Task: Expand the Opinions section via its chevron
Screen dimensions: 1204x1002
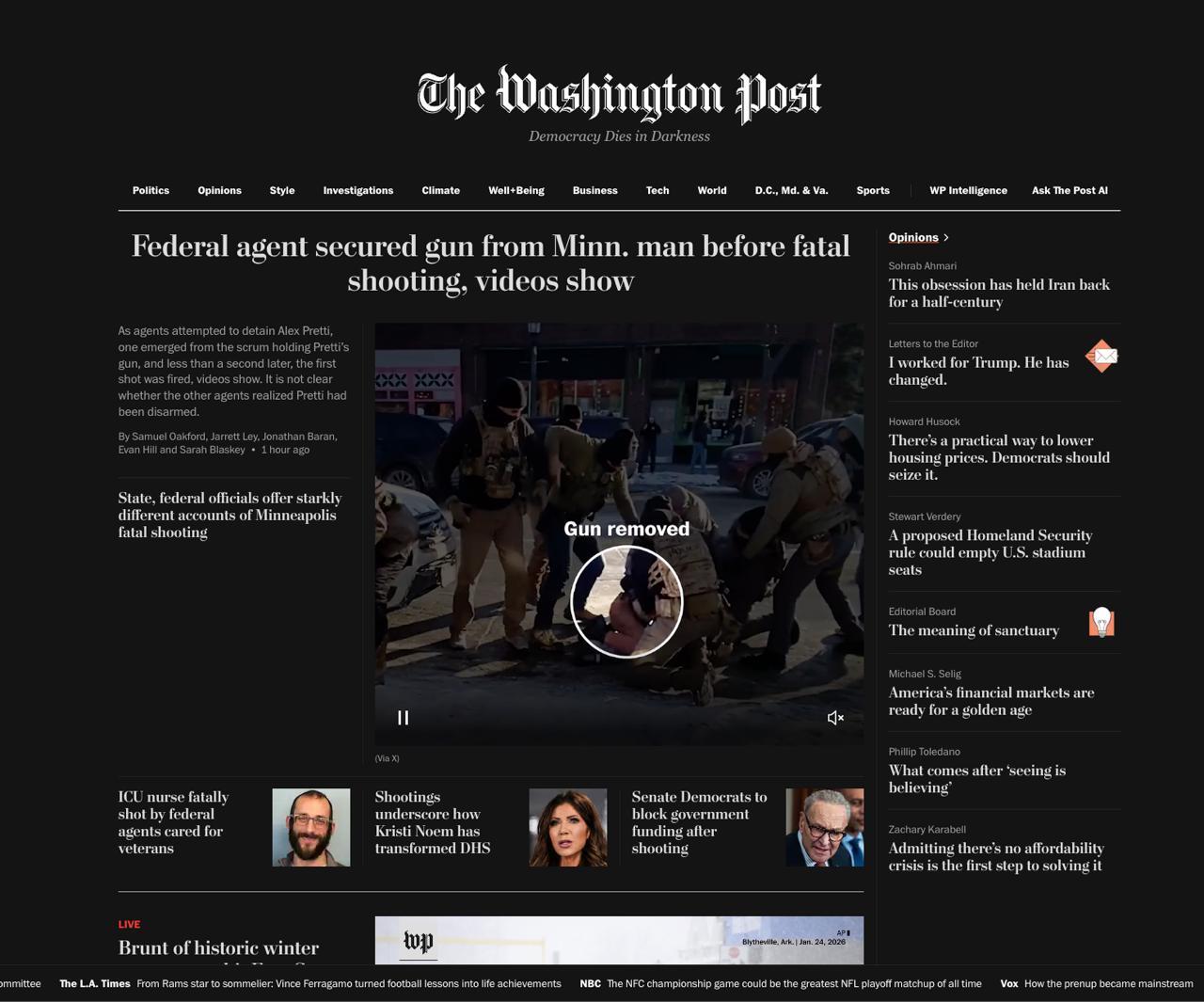Action: [x=946, y=238]
